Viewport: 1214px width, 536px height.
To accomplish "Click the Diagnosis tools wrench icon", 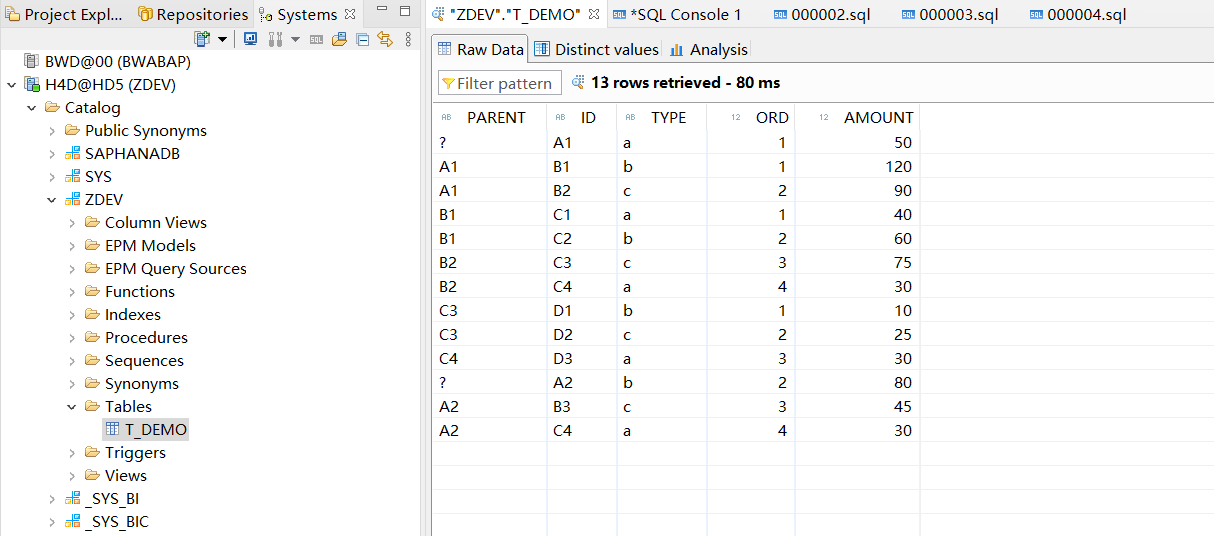I will [276, 39].
